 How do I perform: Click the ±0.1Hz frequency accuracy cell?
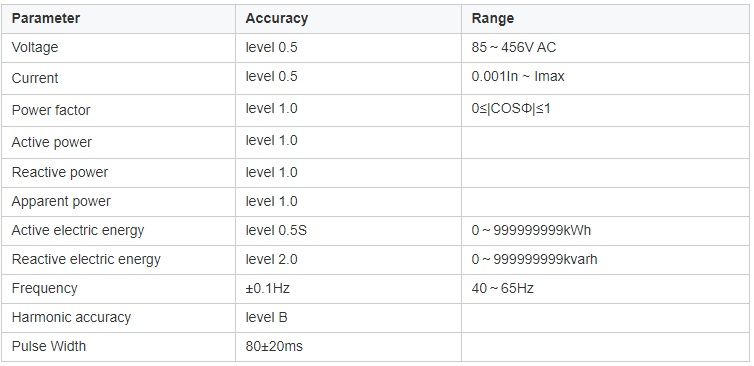point(348,289)
